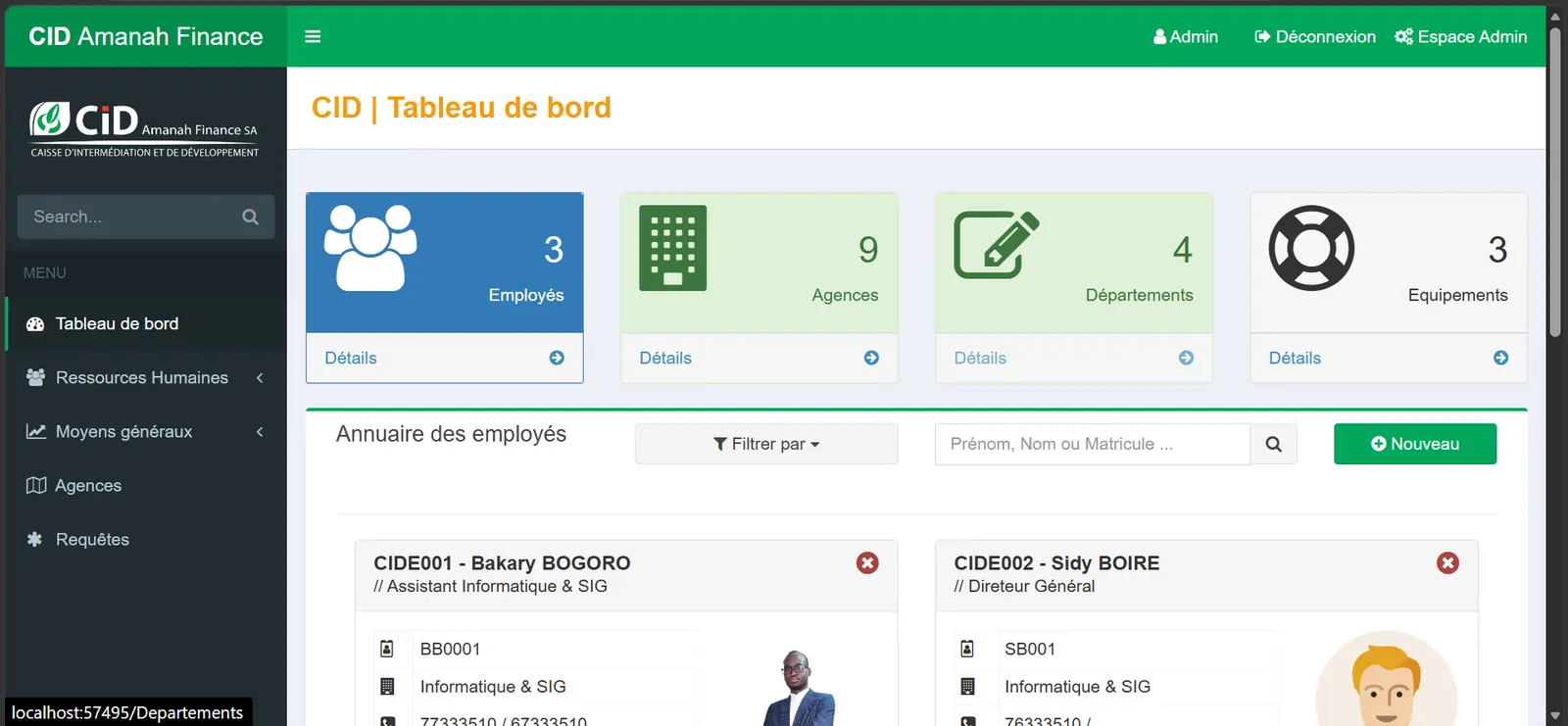Click the Agences map icon in sidebar
Viewport: 1568px width, 726px height.
pyautogui.click(x=36, y=485)
